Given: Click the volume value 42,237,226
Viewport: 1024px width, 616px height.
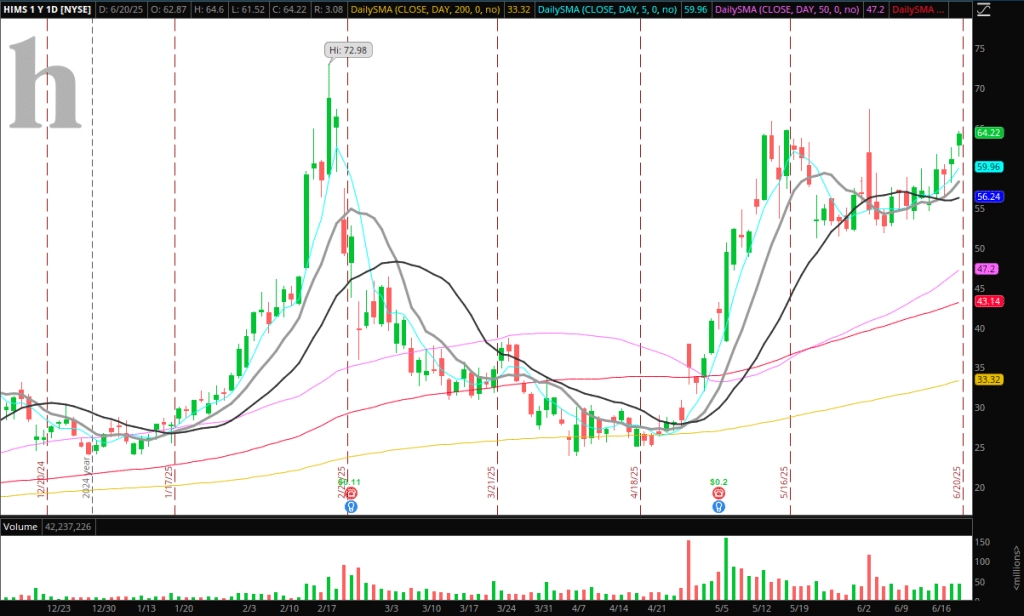Looking at the screenshot, I should click(68, 527).
